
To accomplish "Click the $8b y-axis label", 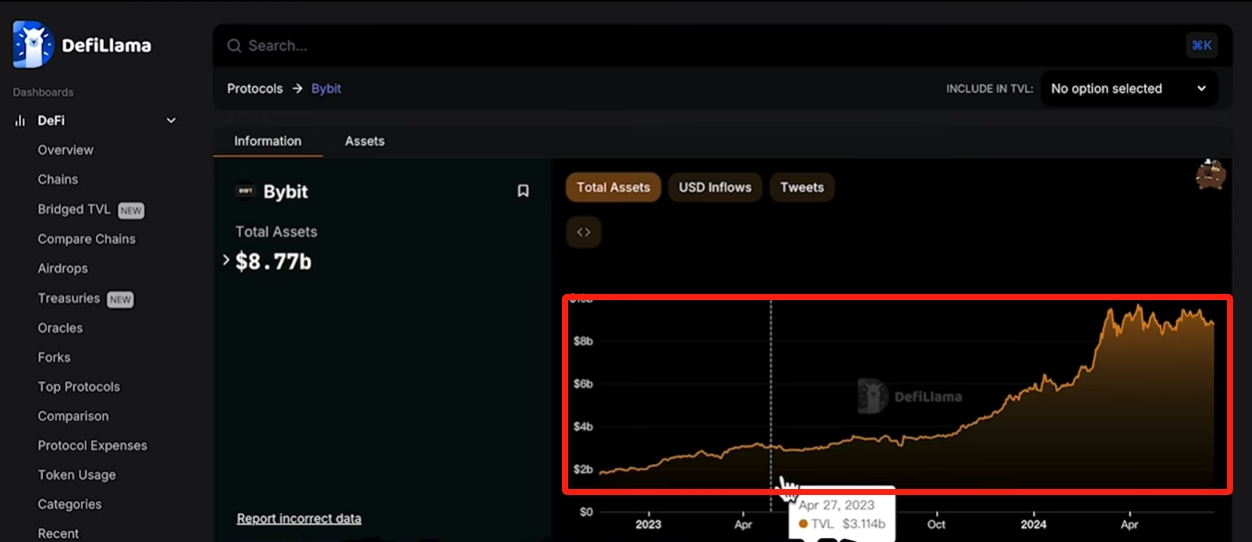I will pos(581,341).
